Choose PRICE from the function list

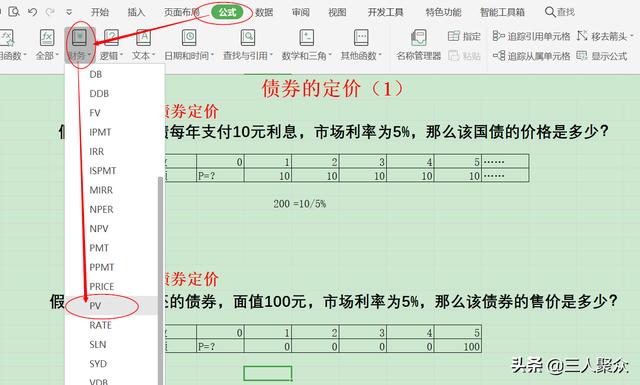pyautogui.click(x=111, y=287)
